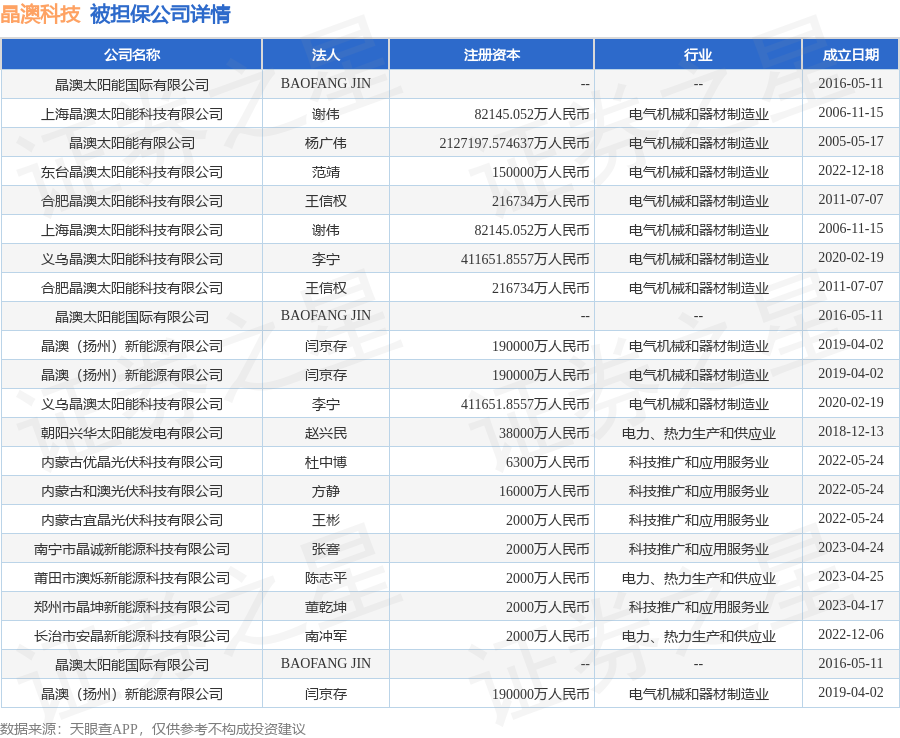Select 内蒙古优晶光伏科技有限公司 cell
The height and width of the screenshot is (738, 900).
click(x=131, y=462)
